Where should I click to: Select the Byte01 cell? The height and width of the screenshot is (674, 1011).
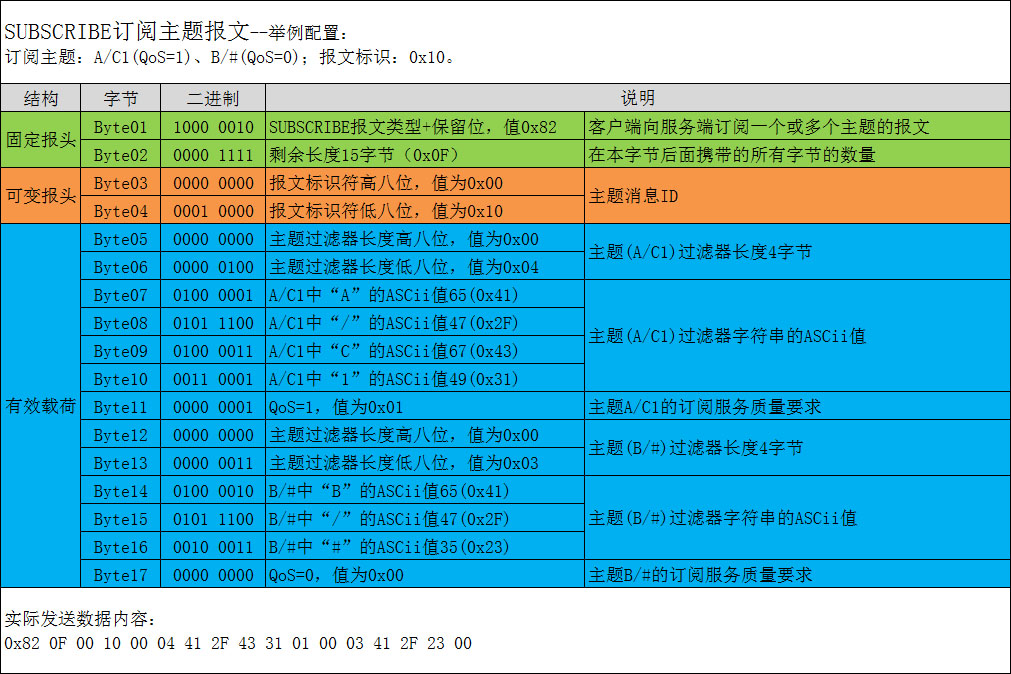[120, 127]
